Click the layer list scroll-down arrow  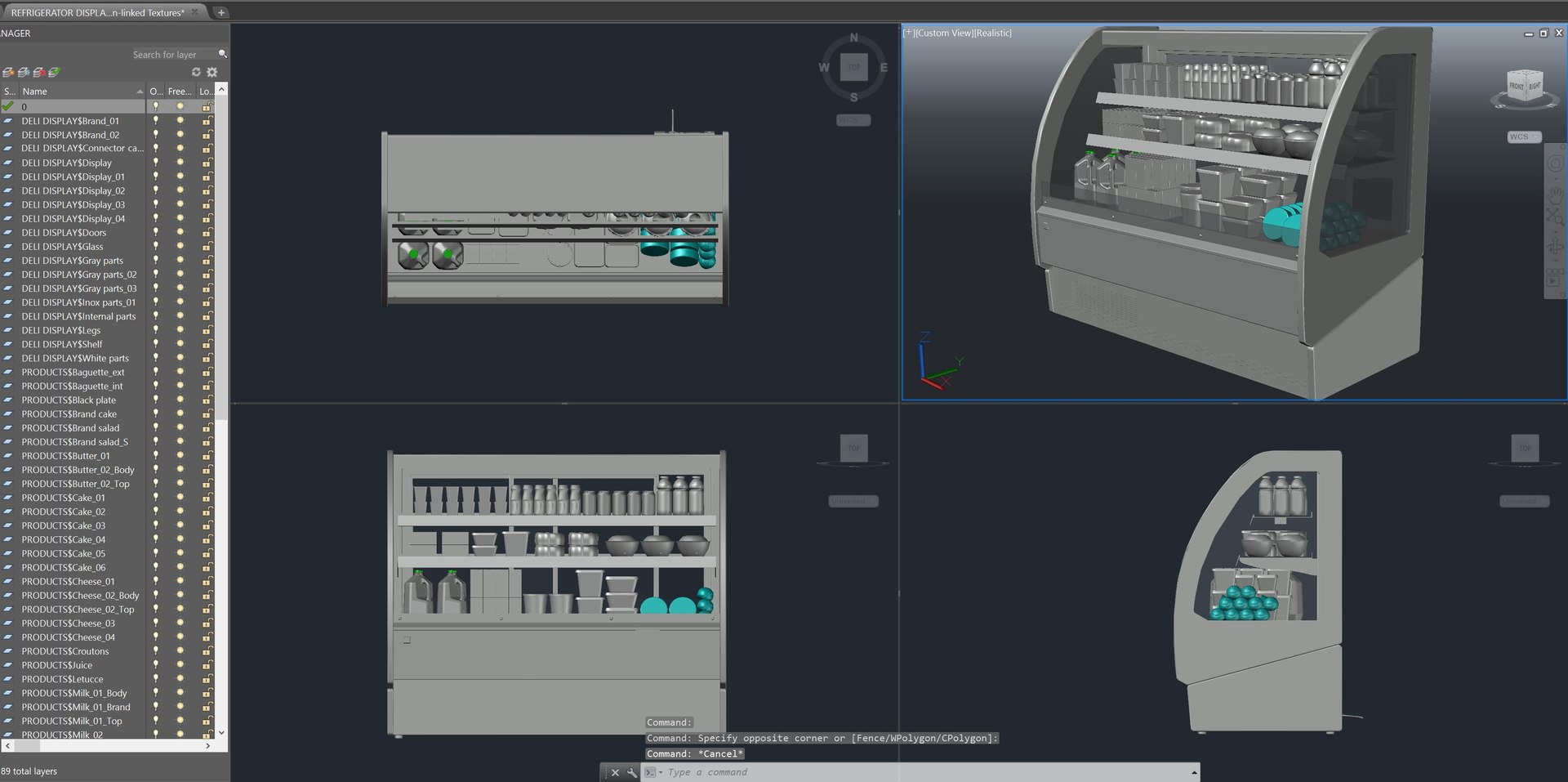click(221, 733)
